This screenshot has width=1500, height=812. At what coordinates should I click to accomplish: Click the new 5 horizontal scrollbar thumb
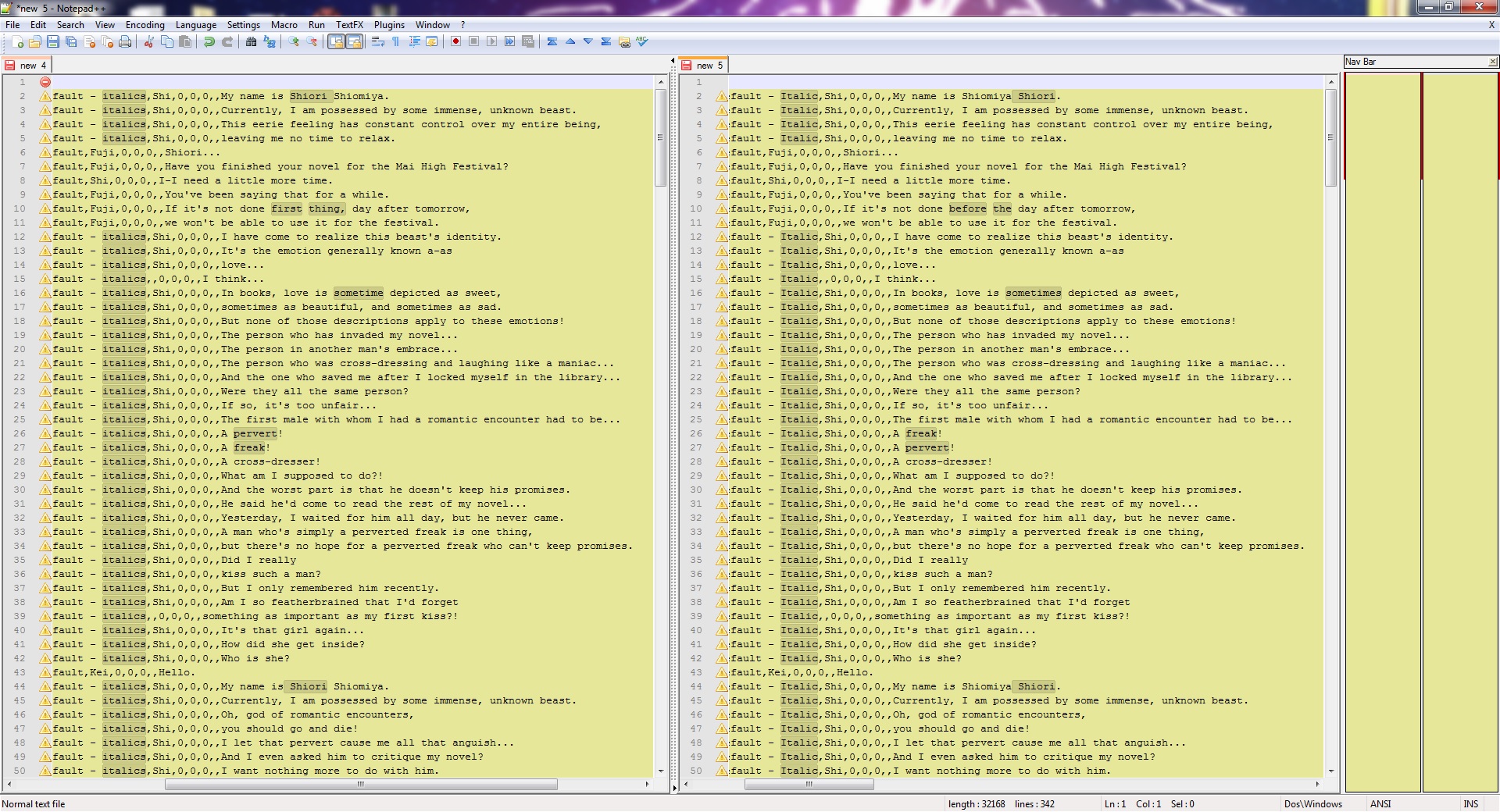point(809,784)
